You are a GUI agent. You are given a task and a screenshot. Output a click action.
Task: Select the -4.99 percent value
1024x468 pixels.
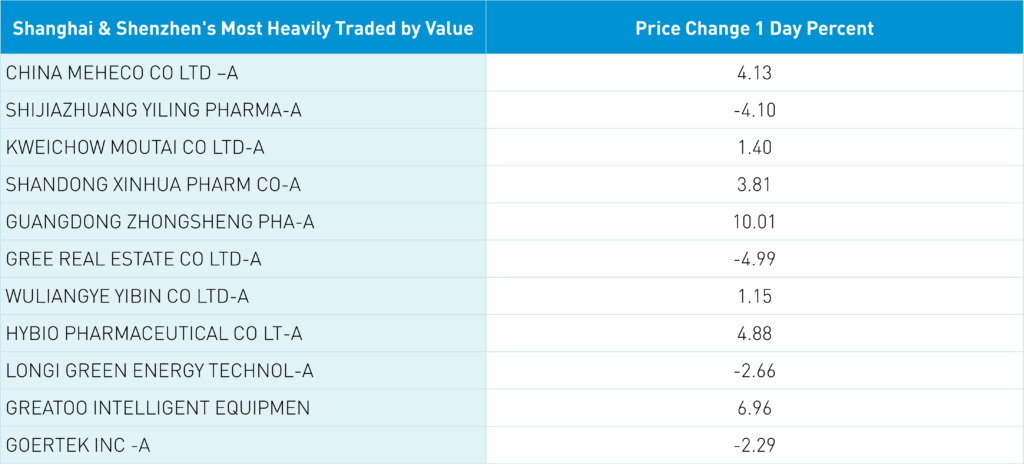[754, 259]
